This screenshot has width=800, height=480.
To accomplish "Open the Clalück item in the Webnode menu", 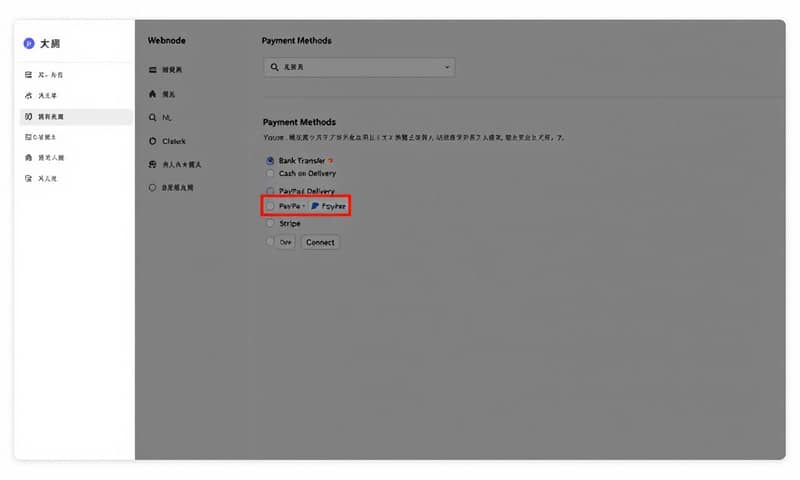I will click(167, 141).
